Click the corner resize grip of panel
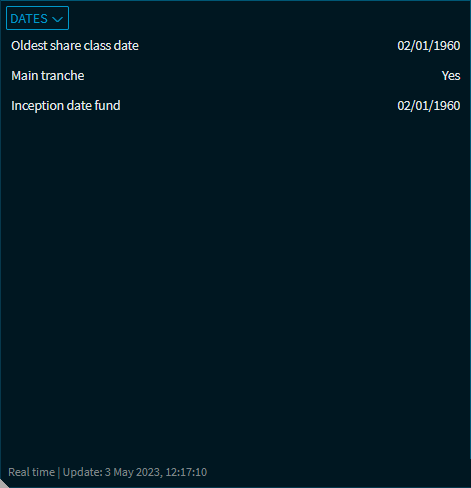Image resolution: width=471 pixels, height=488 pixels. tap(3, 484)
